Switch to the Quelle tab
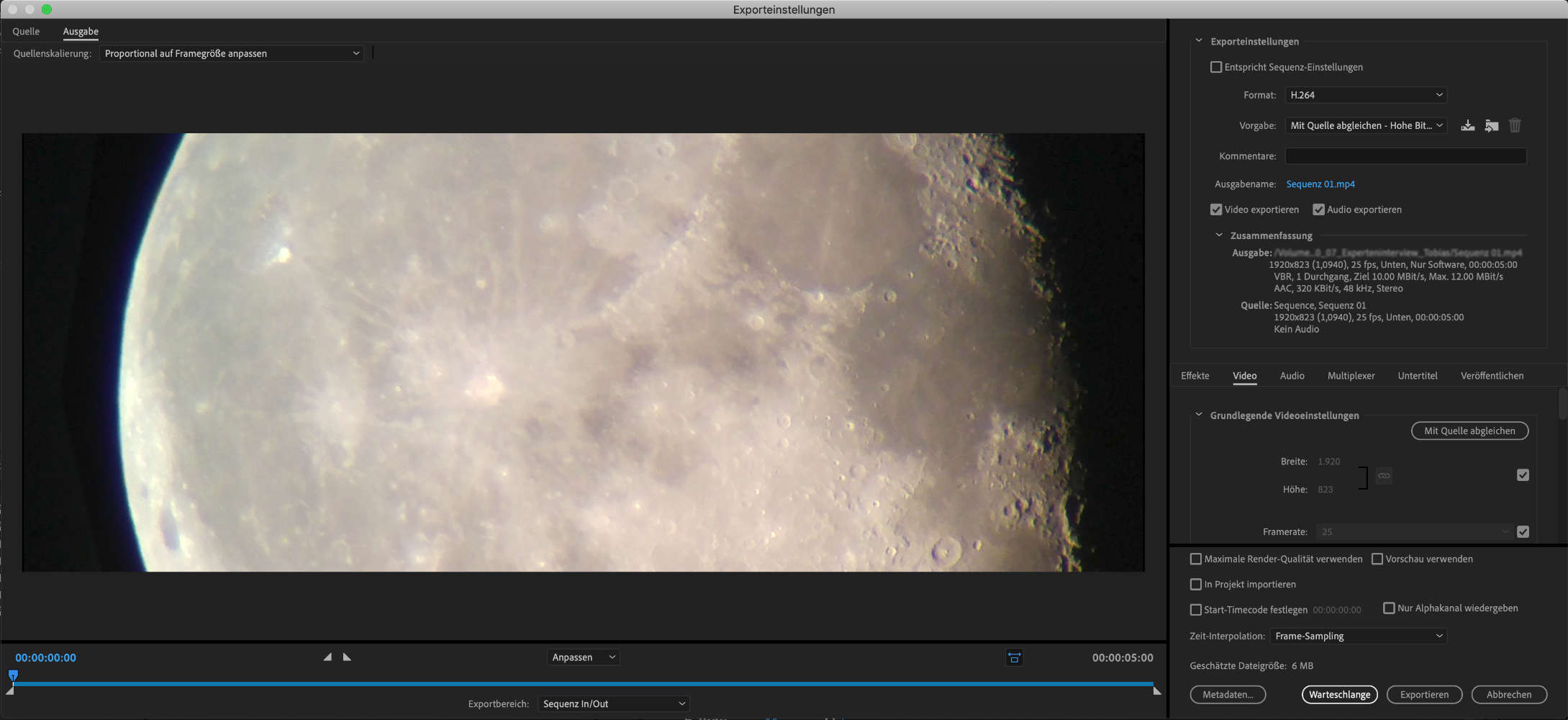Screen dimensions: 1568x720 [26, 32]
